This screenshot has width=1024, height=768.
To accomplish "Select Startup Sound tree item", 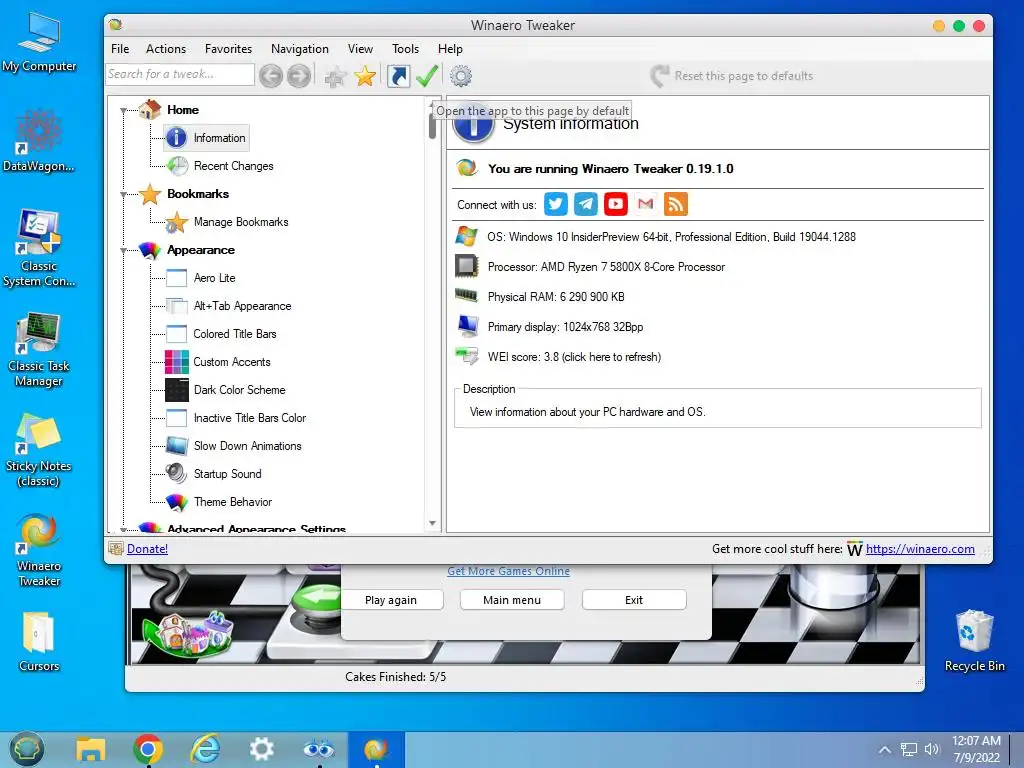I will click(227, 475).
